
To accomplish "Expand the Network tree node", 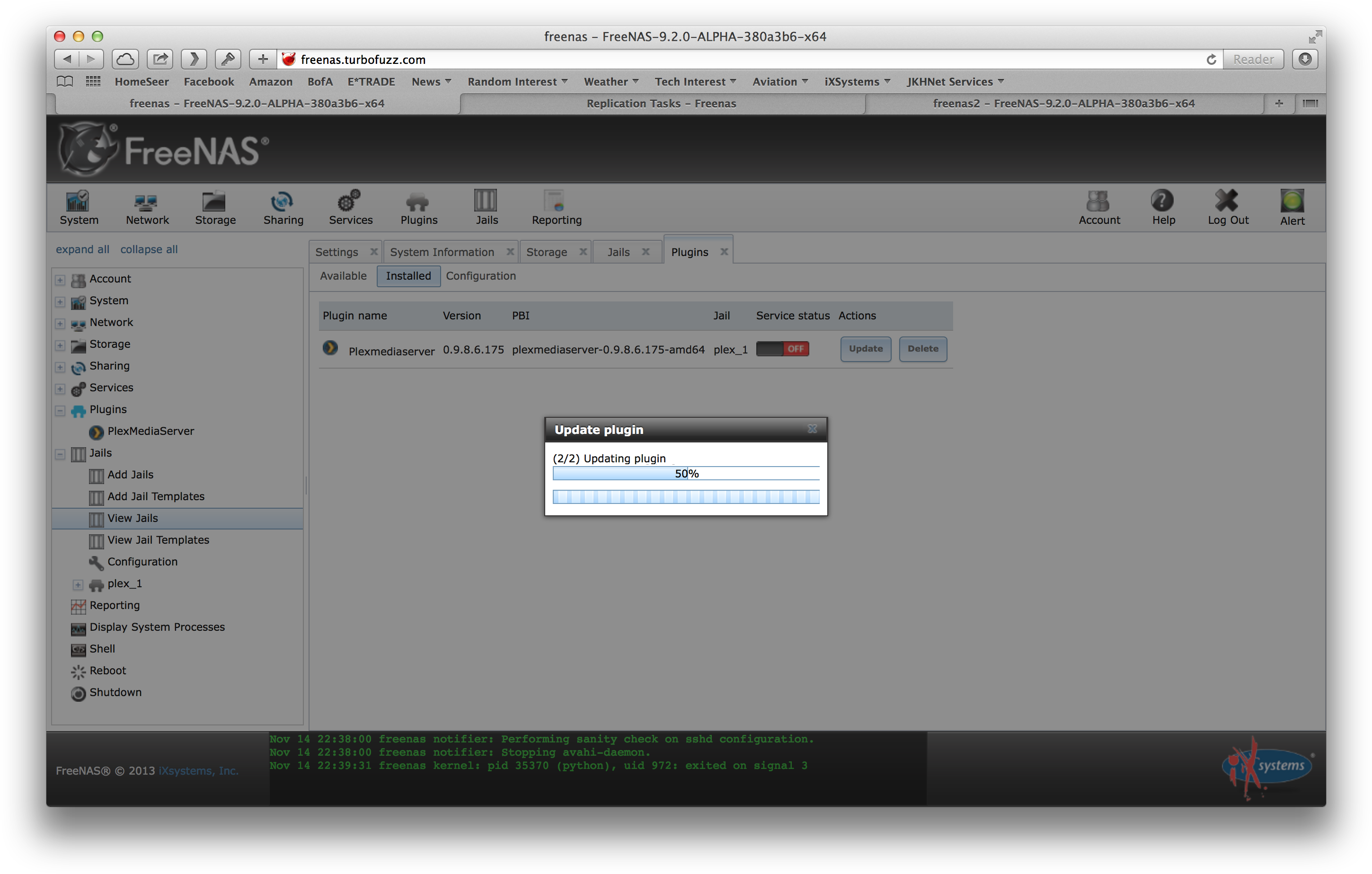I will tap(60, 323).
